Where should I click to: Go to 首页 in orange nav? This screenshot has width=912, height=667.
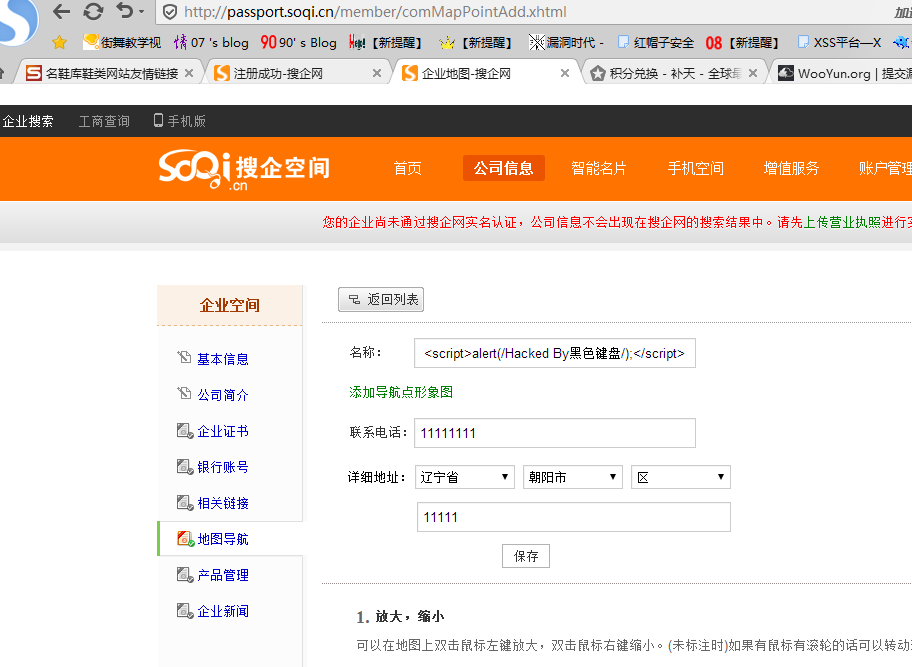(x=407, y=169)
